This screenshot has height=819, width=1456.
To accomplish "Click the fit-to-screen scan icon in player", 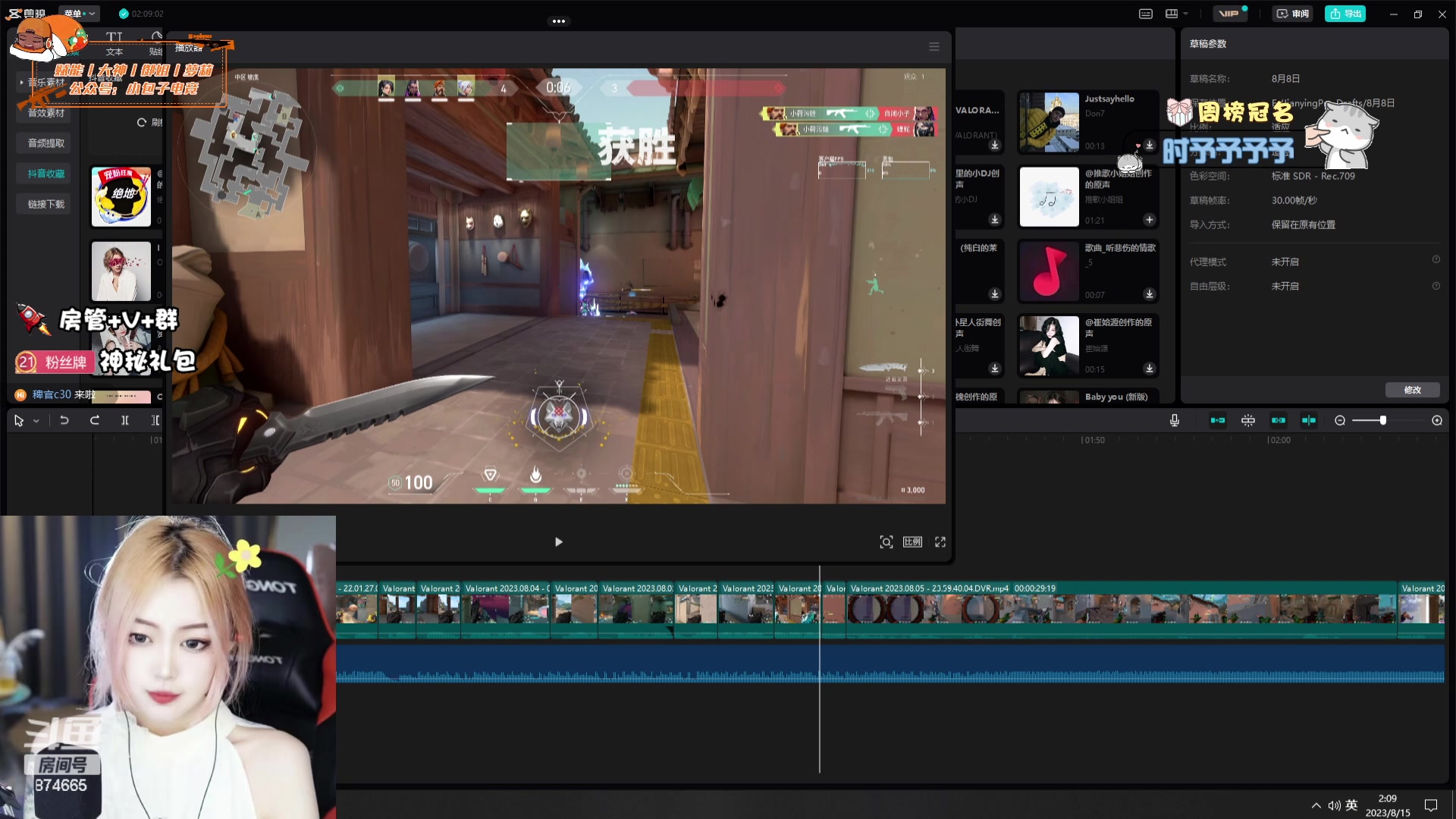I will 886,541.
